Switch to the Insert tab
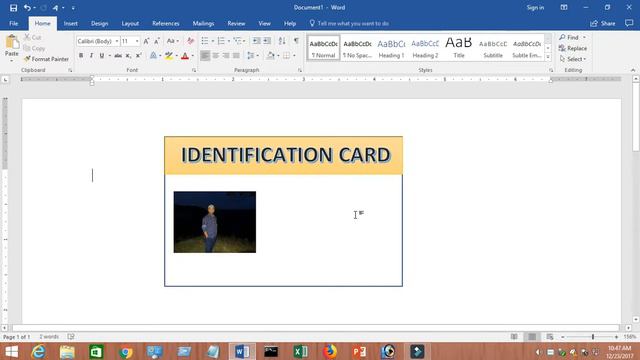 click(71, 24)
